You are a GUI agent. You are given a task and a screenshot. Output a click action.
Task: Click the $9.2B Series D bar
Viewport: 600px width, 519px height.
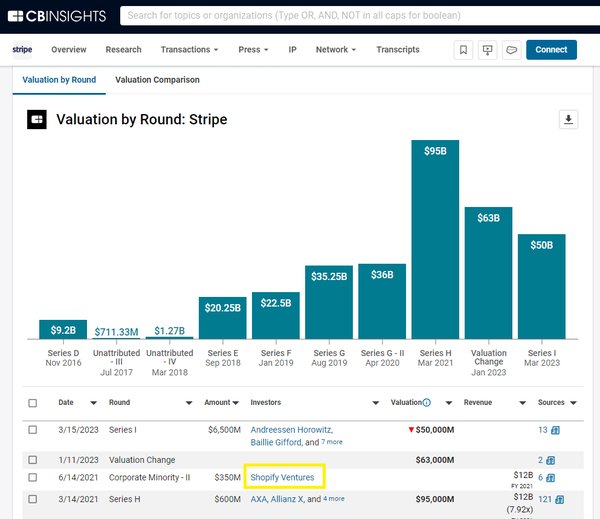click(63, 330)
